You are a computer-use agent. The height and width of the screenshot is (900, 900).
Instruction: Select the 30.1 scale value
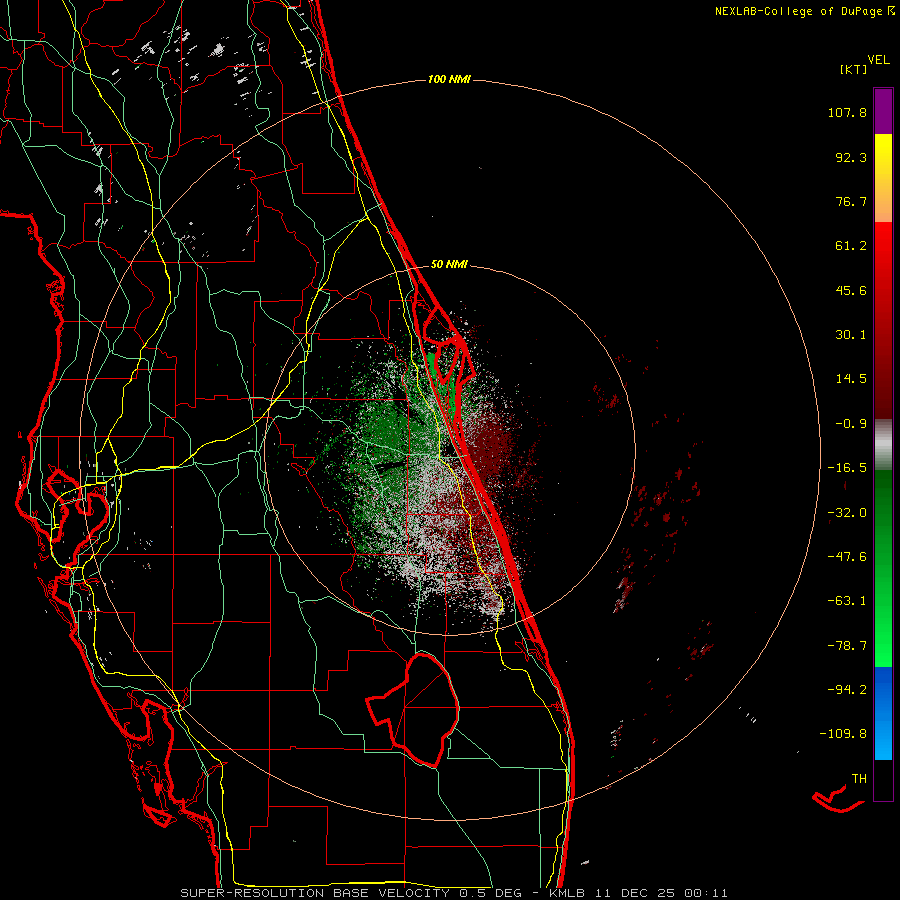coord(851,335)
